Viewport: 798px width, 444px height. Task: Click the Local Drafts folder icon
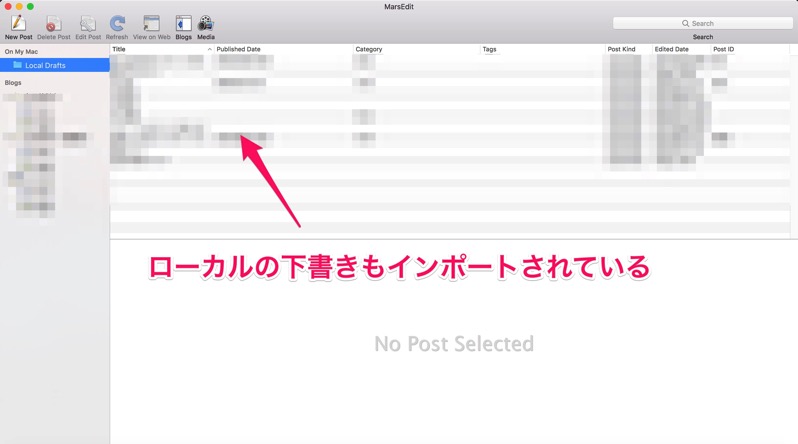[18, 65]
